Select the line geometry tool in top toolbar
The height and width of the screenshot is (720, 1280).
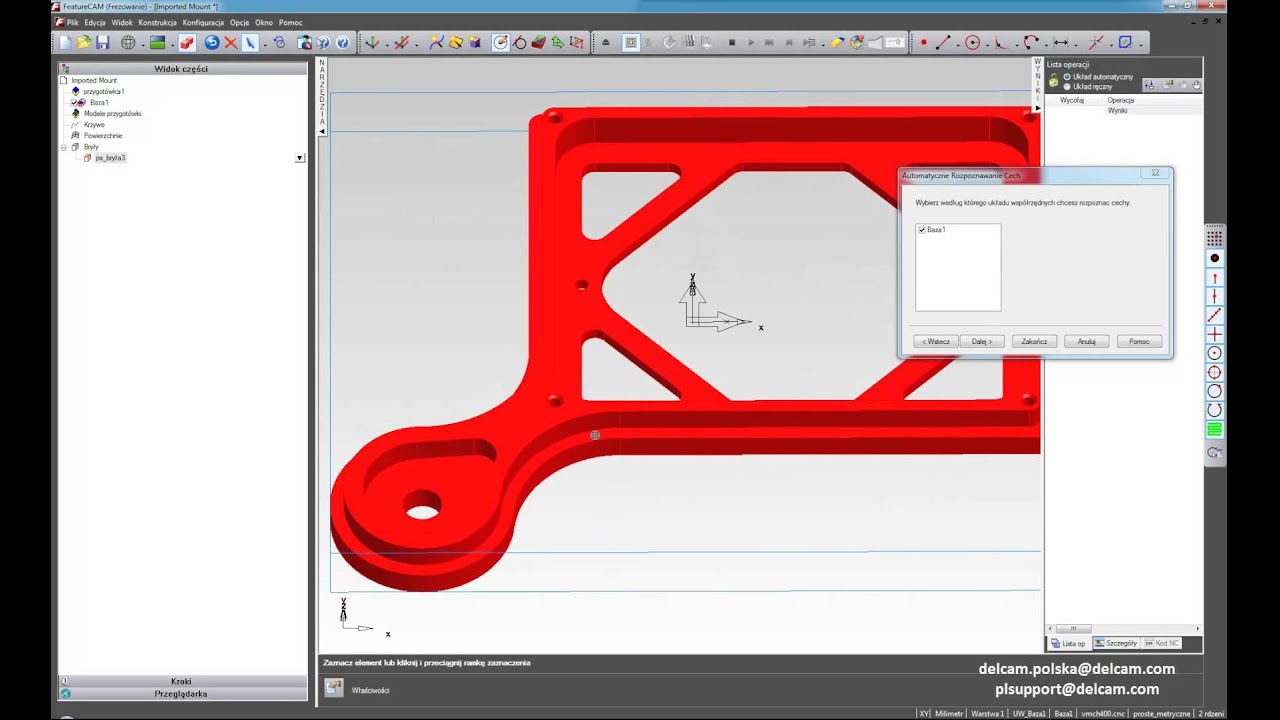(942, 43)
